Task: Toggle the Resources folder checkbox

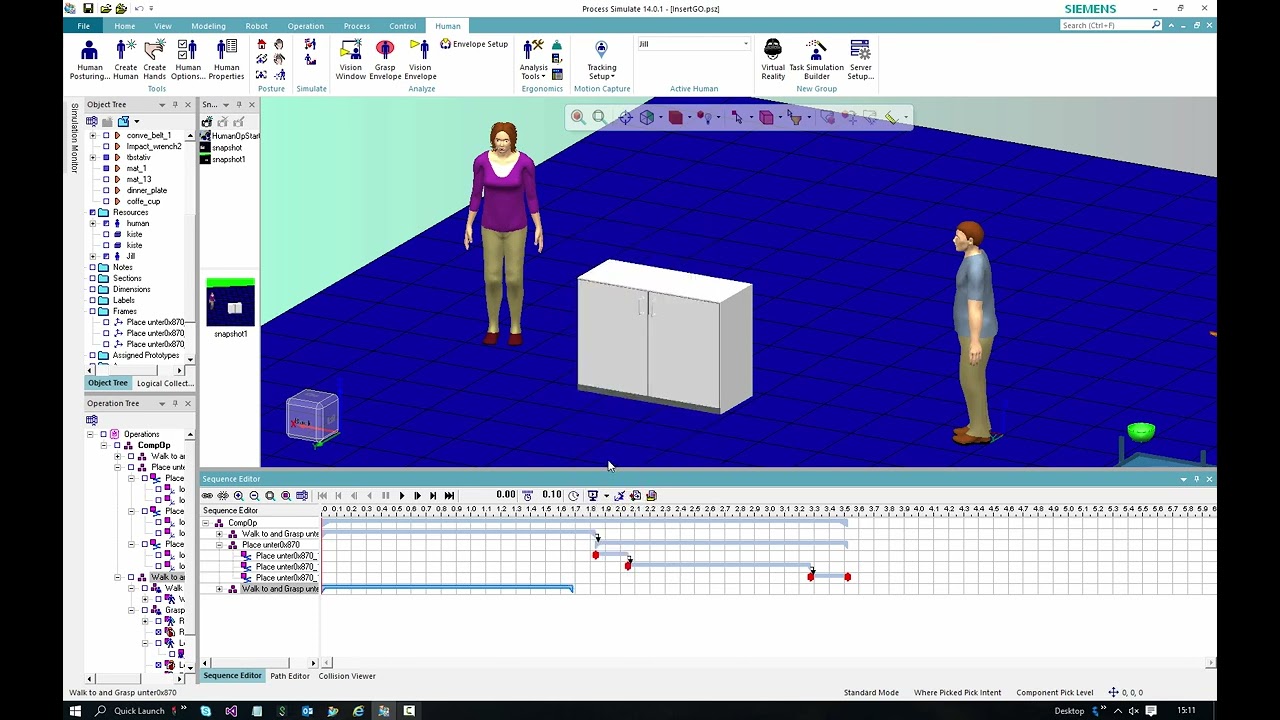Action: [93, 212]
